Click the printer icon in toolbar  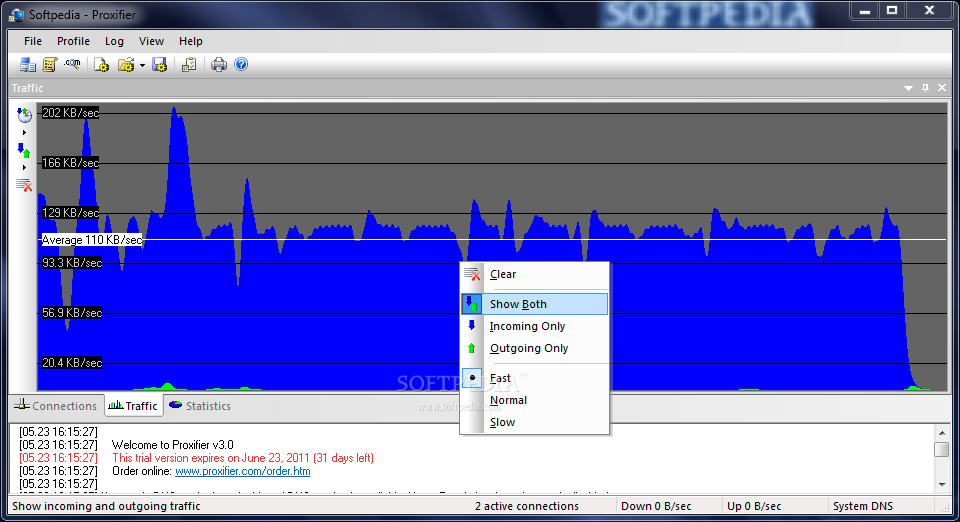coord(219,64)
